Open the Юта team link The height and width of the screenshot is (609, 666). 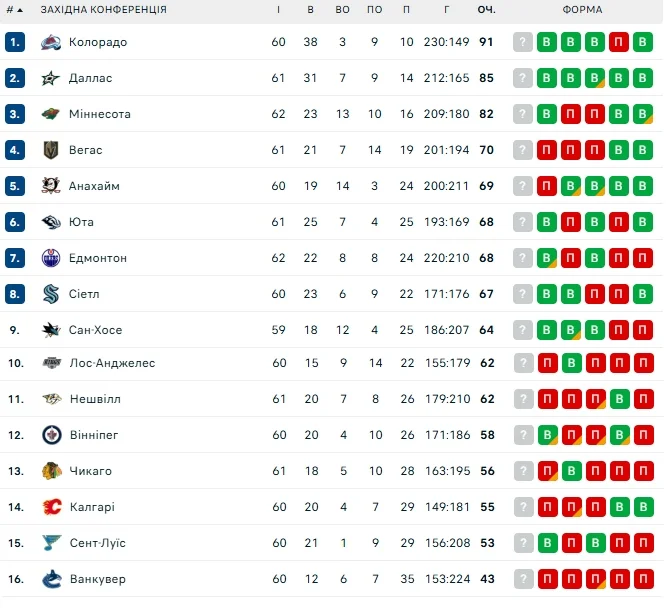(x=81, y=222)
